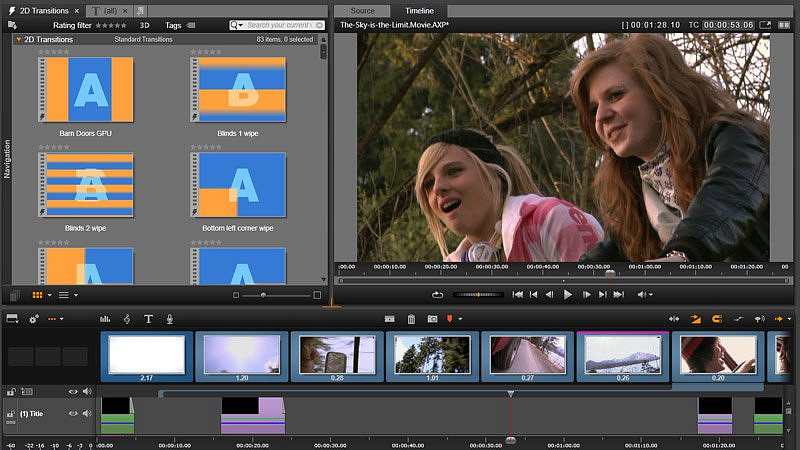This screenshot has width=800, height=450.
Task: Click the timeline settings gear icon
Action: coord(33,319)
